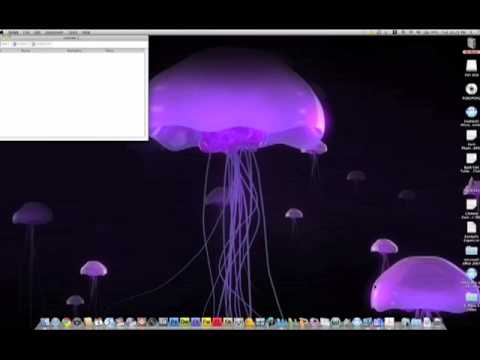This screenshot has height=360, width=480.
Task: Click the first toolbar button in window
Action: click(5, 44)
